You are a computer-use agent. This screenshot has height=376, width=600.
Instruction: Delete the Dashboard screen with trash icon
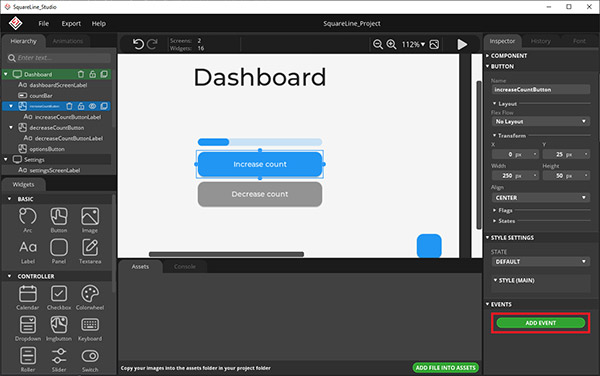coord(81,74)
